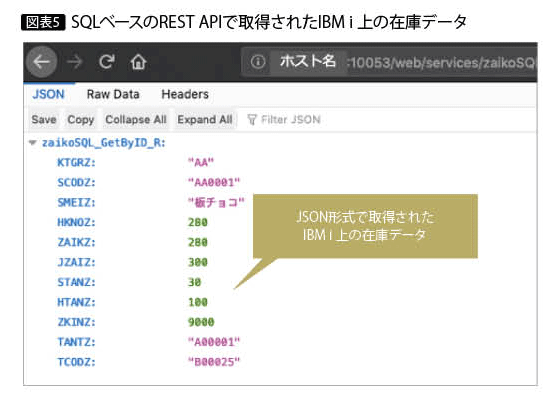The image size is (557, 399).
Task: Select the "AA" value
Action: tap(201, 163)
